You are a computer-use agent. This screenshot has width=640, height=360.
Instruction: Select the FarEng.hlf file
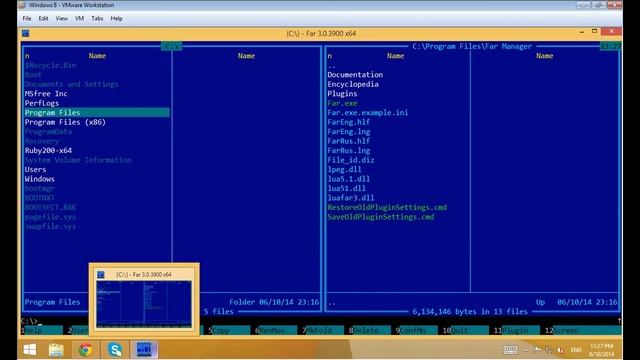pos(349,122)
